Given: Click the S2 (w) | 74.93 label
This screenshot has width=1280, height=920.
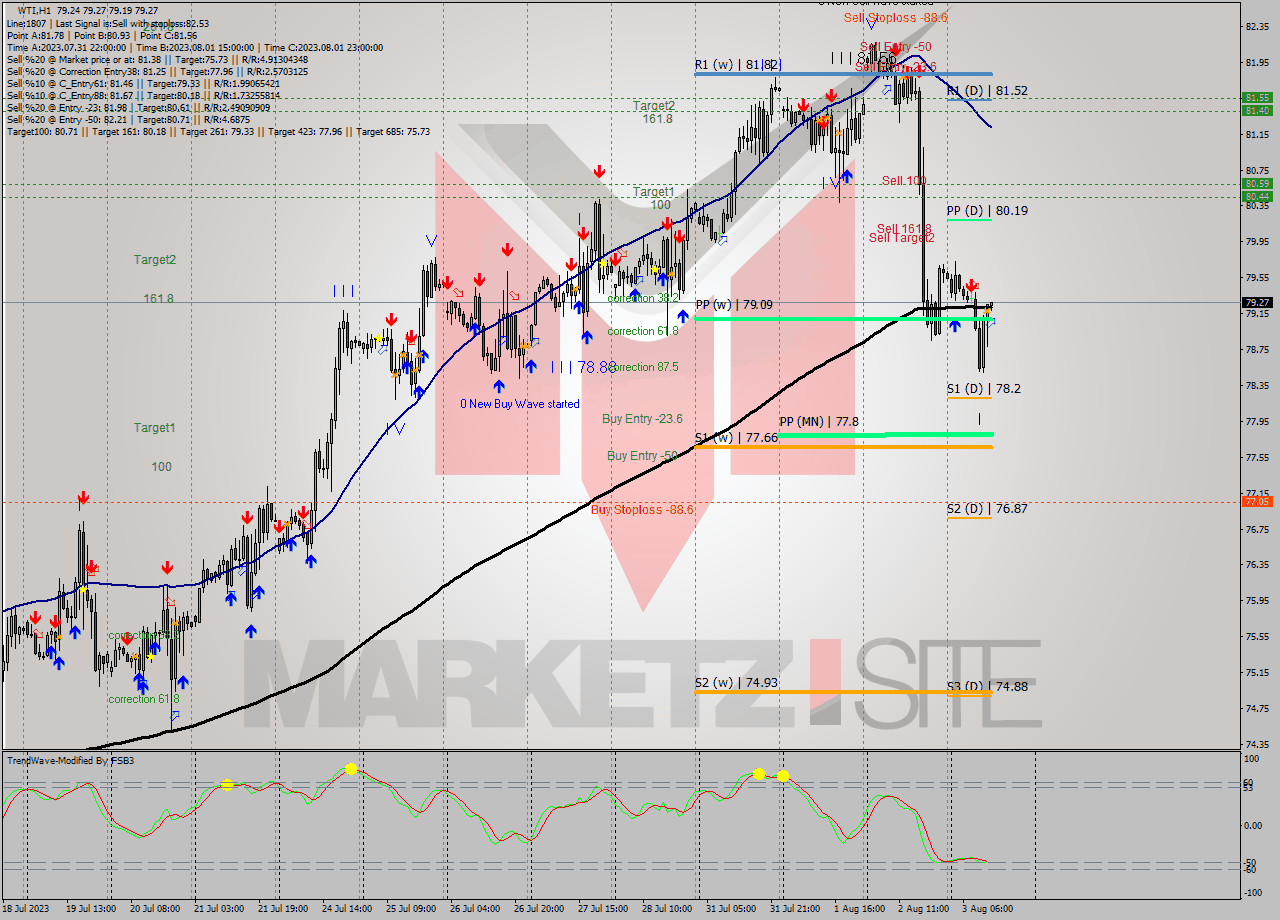Looking at the screenshot, I should click(736, 683).
